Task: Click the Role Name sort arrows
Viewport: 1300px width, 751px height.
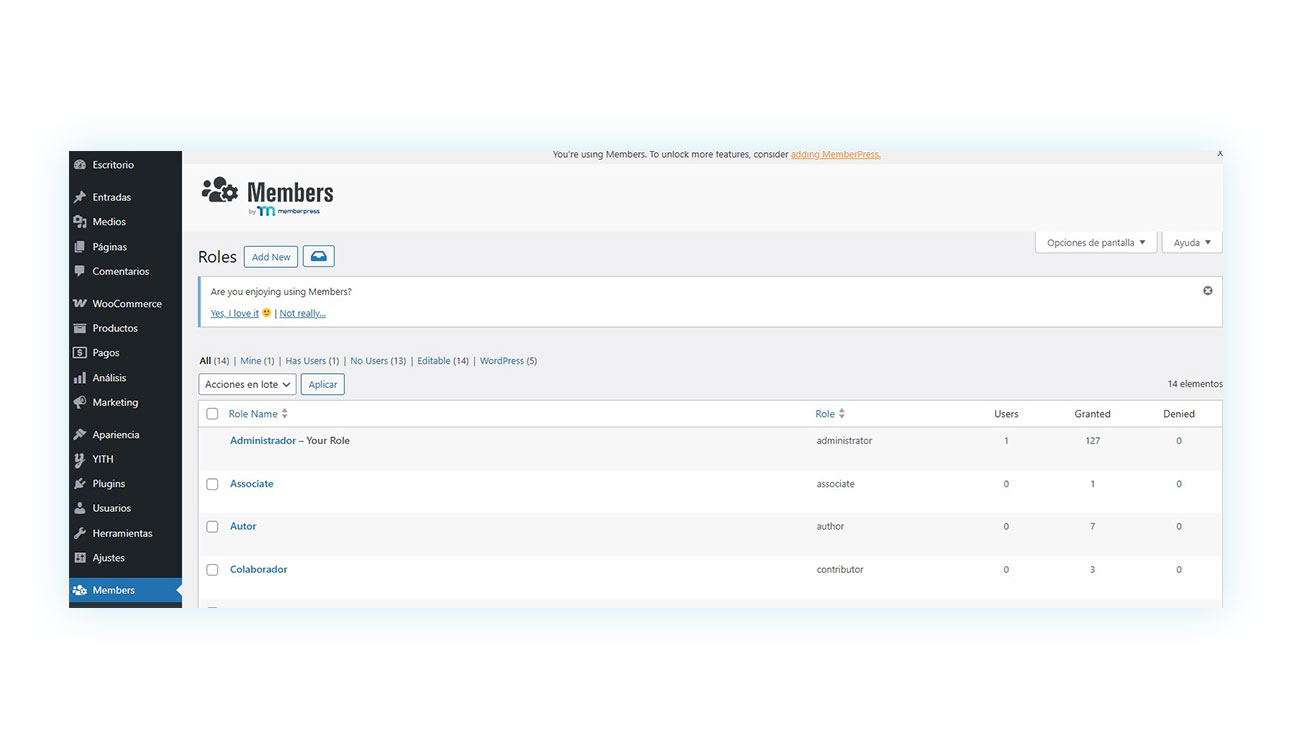Action: point(285,414)
